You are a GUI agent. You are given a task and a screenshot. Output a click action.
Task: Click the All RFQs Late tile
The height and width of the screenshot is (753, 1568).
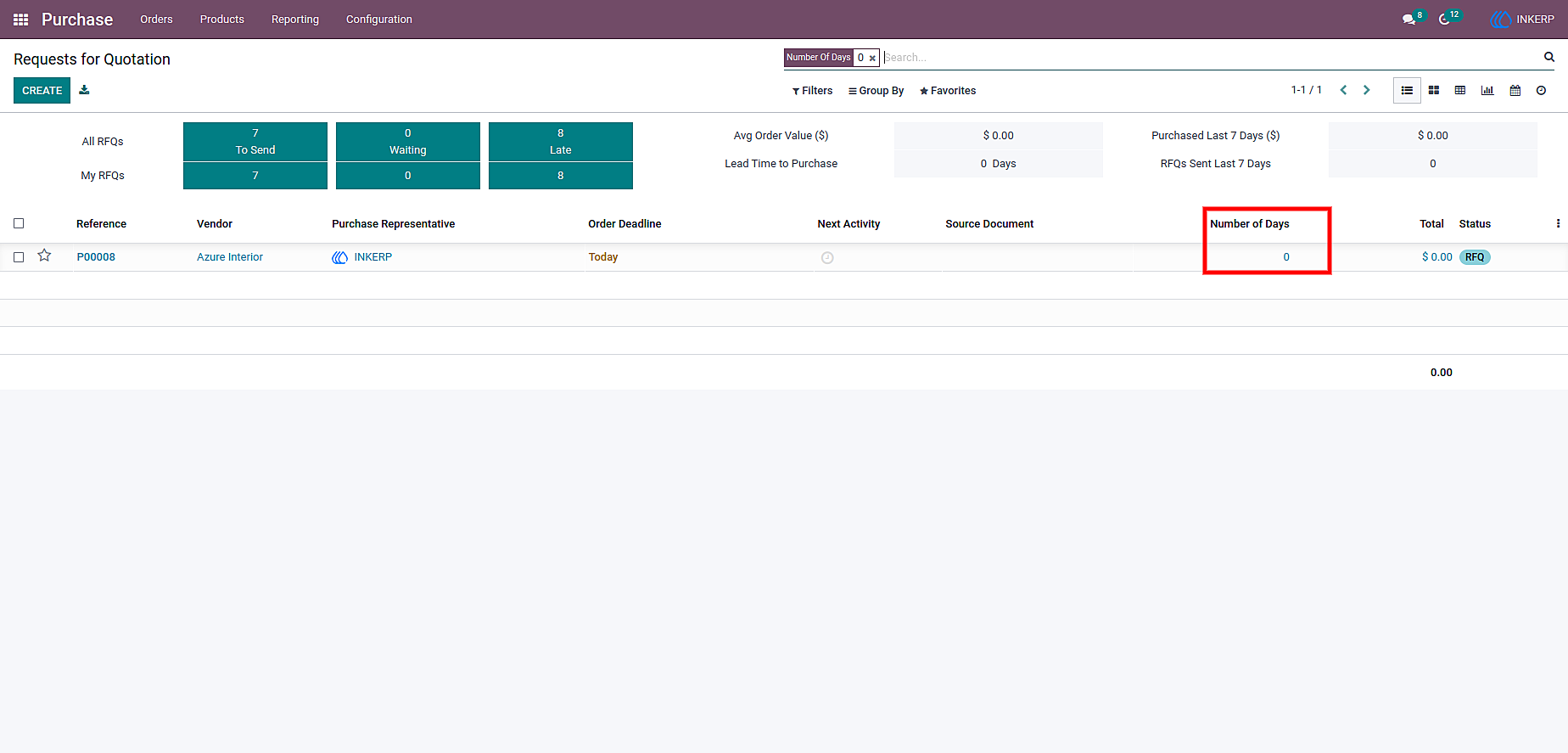tap(561, 141)
